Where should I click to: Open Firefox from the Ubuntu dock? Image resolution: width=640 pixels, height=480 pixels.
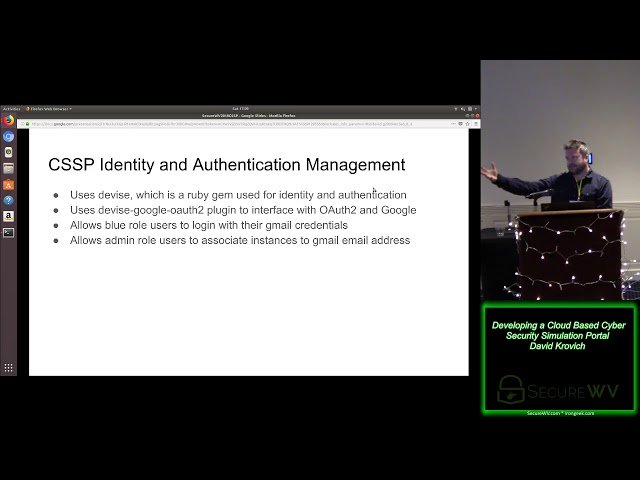pyautogui.click(x=8, y=121)
